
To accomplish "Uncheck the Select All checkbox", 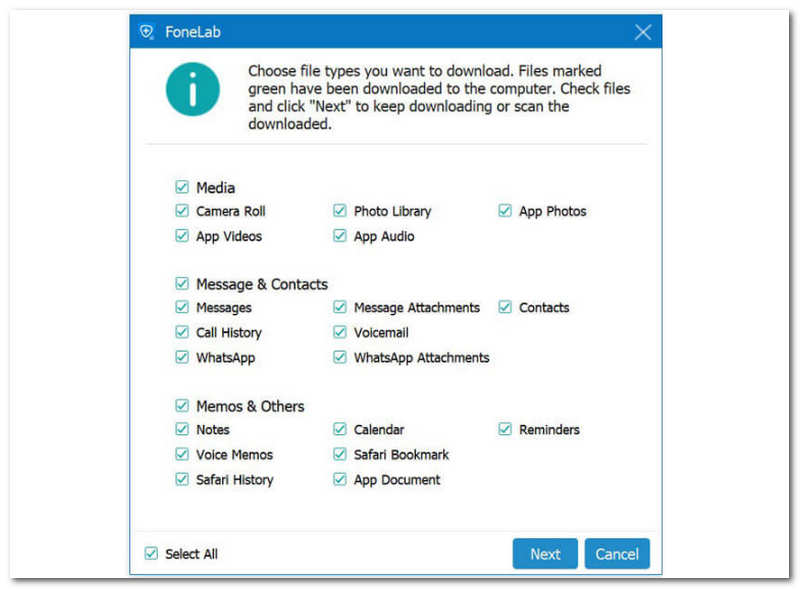I will (151, 553).
